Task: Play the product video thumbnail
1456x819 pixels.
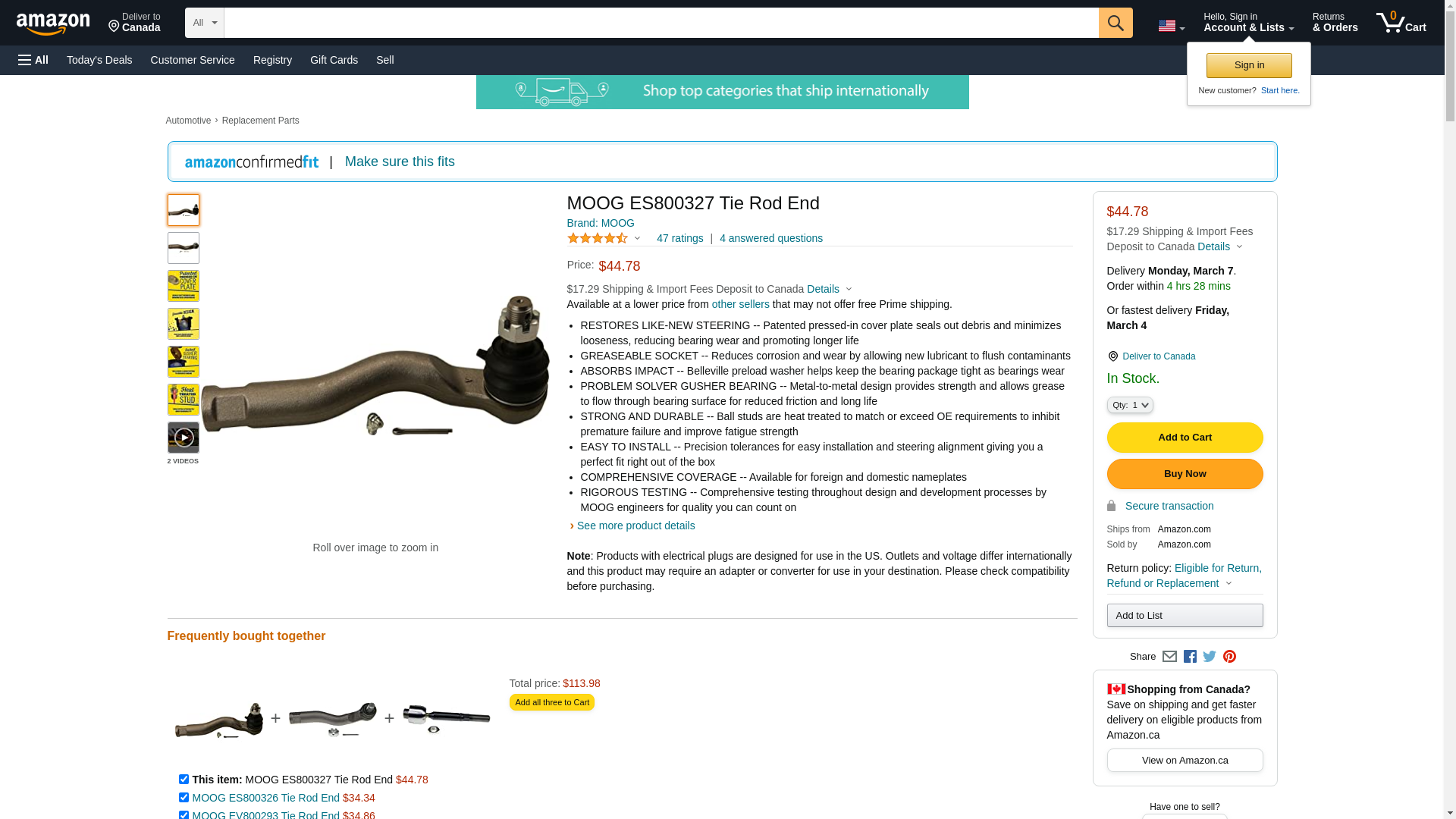Action: click(x=184, y=438)
